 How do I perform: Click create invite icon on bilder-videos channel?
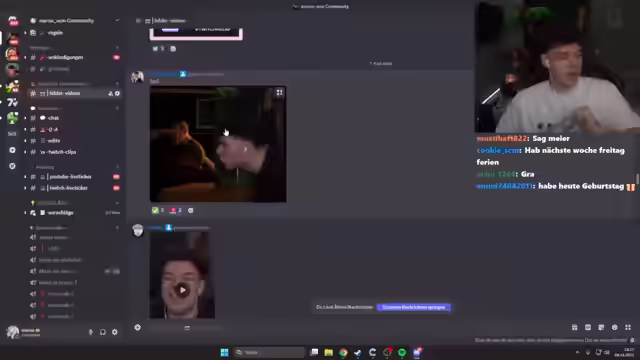(110, 93)
